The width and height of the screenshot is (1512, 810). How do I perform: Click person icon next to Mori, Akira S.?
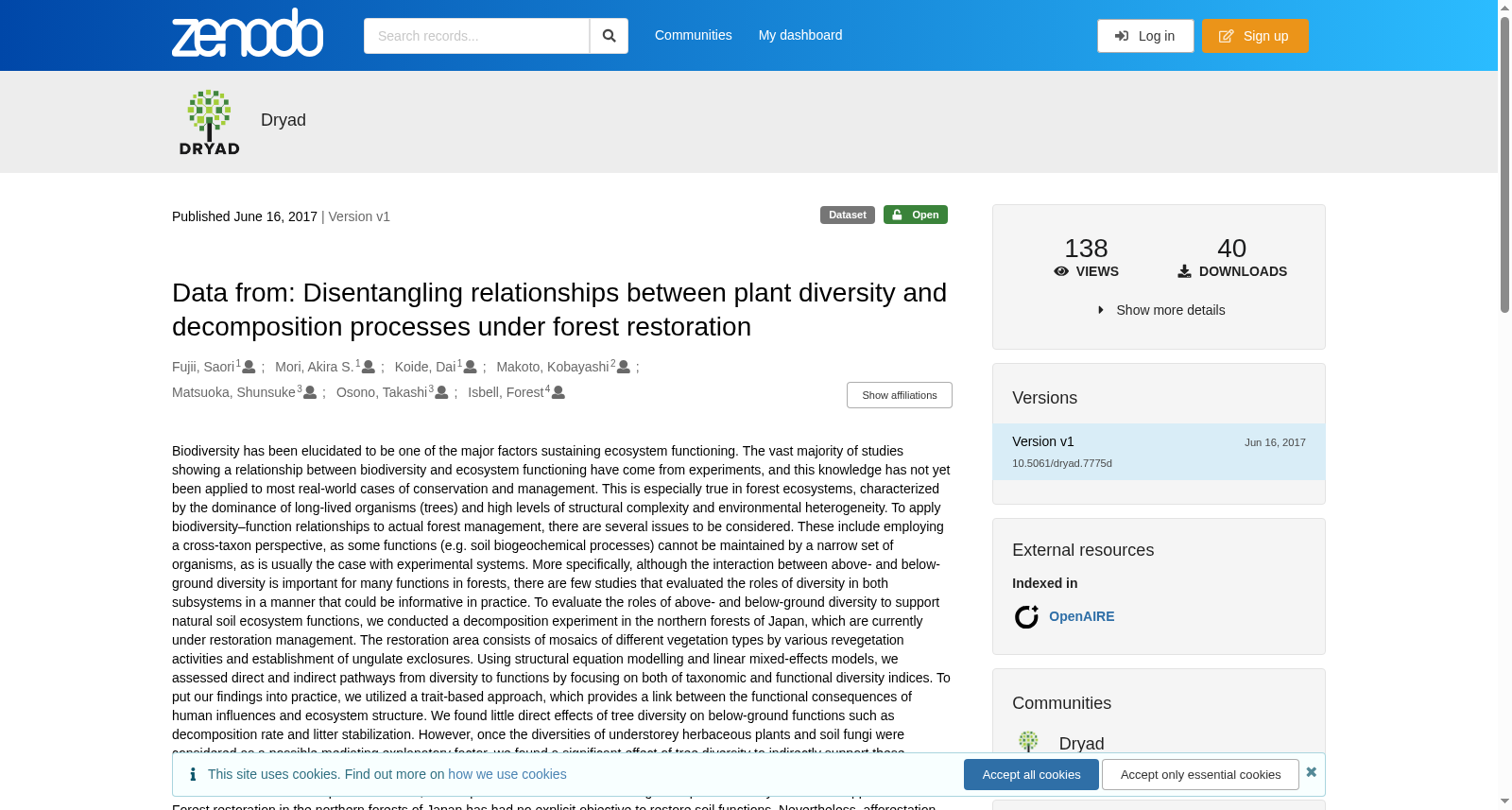click(x=369, y=367)
